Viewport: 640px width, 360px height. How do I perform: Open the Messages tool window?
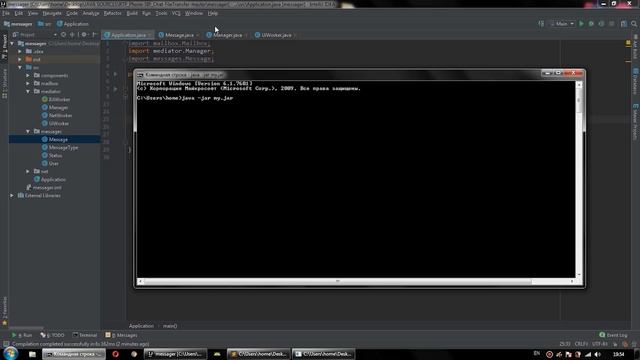pyautogui.click(x=121, y=335)
